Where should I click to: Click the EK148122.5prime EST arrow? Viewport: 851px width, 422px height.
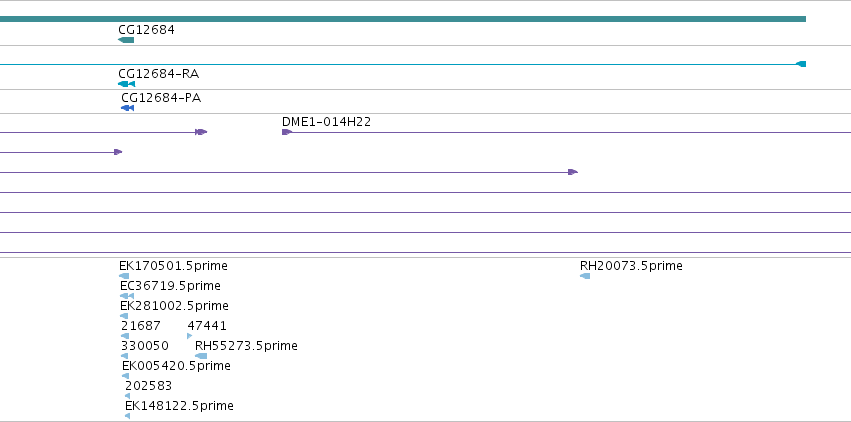coord(128,417)
